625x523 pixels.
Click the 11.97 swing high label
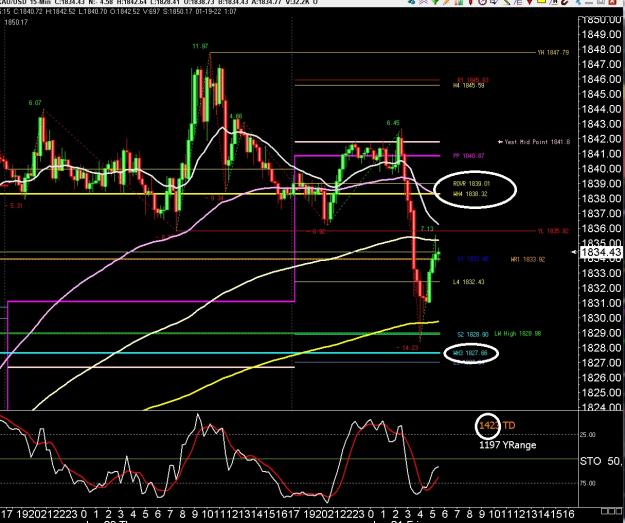tap(200, 46)
